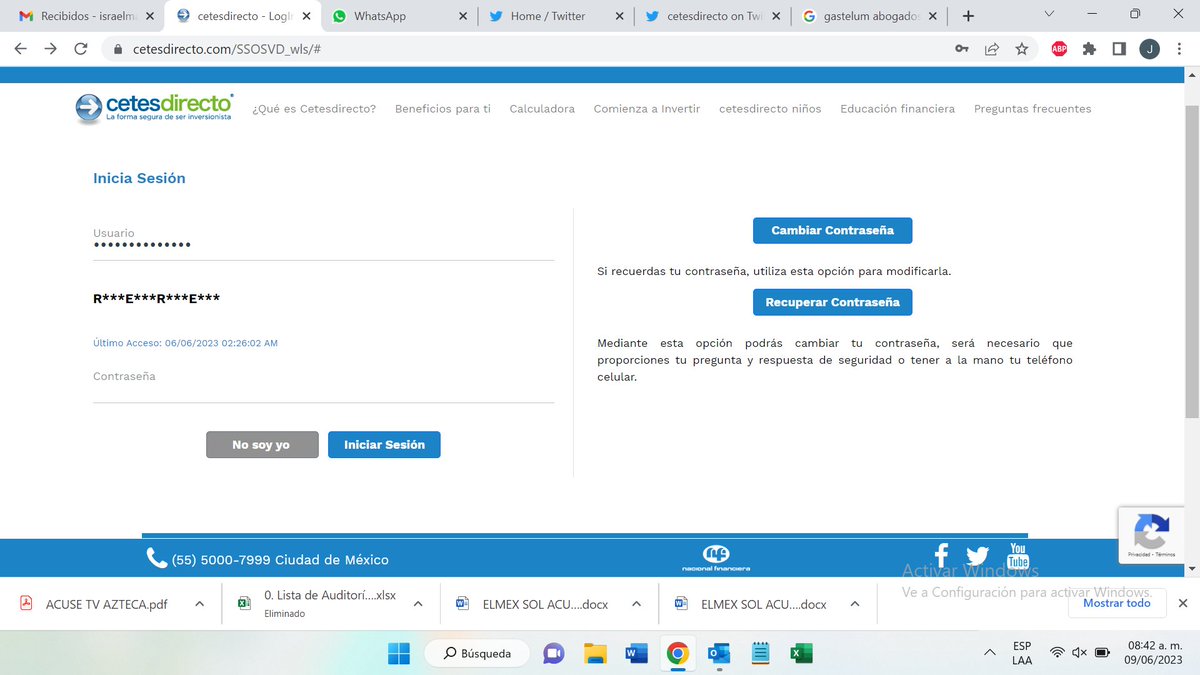1200x675 pixels.
Task: Expand options for ACUSE TV AZTECA.pdf download
Action: 200,604
